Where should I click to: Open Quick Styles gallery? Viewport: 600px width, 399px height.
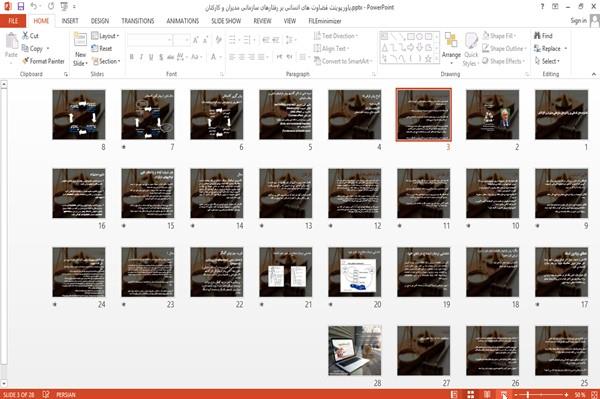pos(470,49)
